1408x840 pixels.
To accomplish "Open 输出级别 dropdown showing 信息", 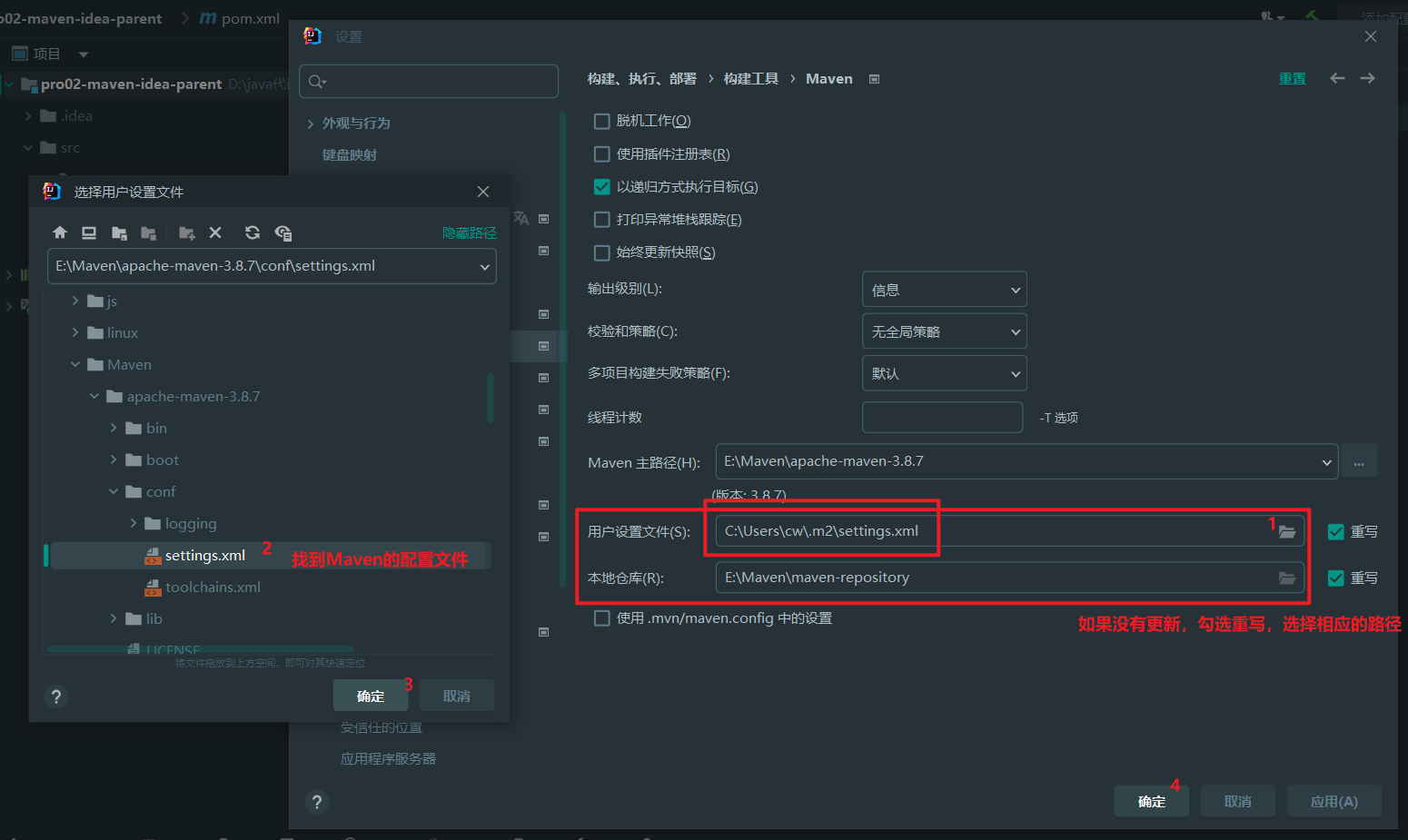I will (944, 290).
